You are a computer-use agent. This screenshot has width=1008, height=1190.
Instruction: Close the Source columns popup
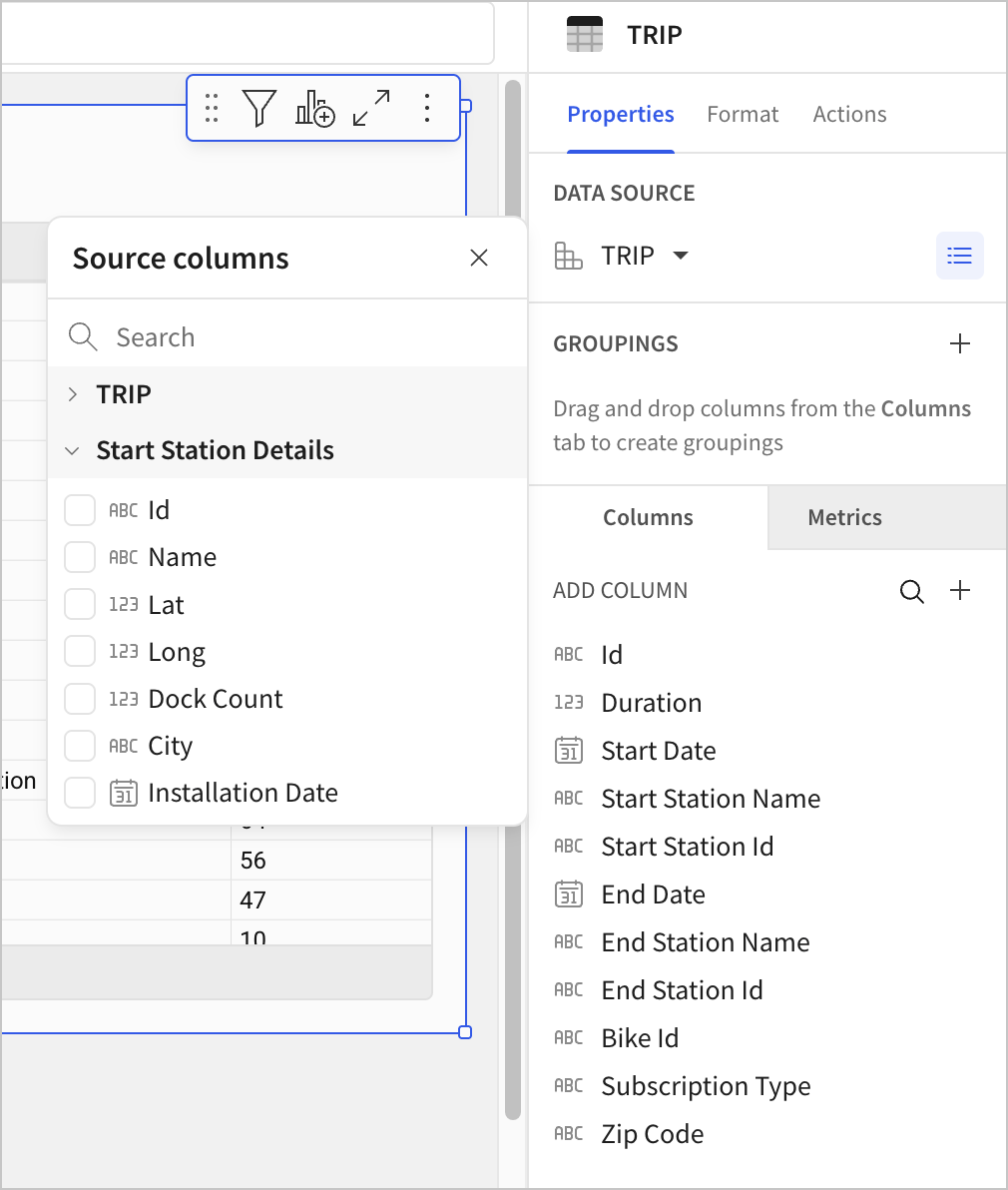pyautogui.click(x=479, y=259)
